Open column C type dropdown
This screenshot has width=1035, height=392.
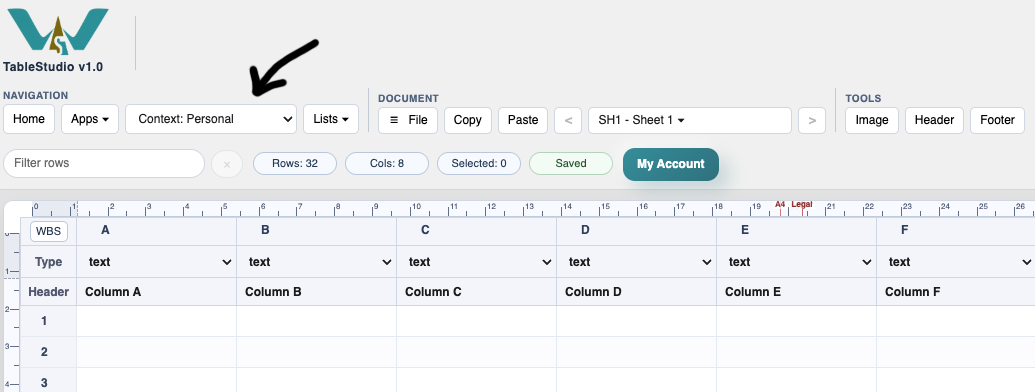click(x=477, y=262)
